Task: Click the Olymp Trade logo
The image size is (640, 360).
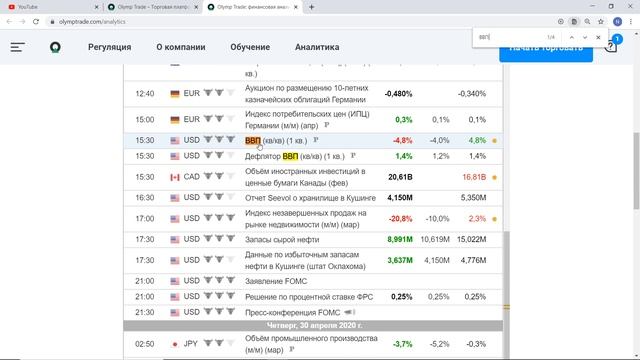Action: pyautogui.click(x=55, y=47)
